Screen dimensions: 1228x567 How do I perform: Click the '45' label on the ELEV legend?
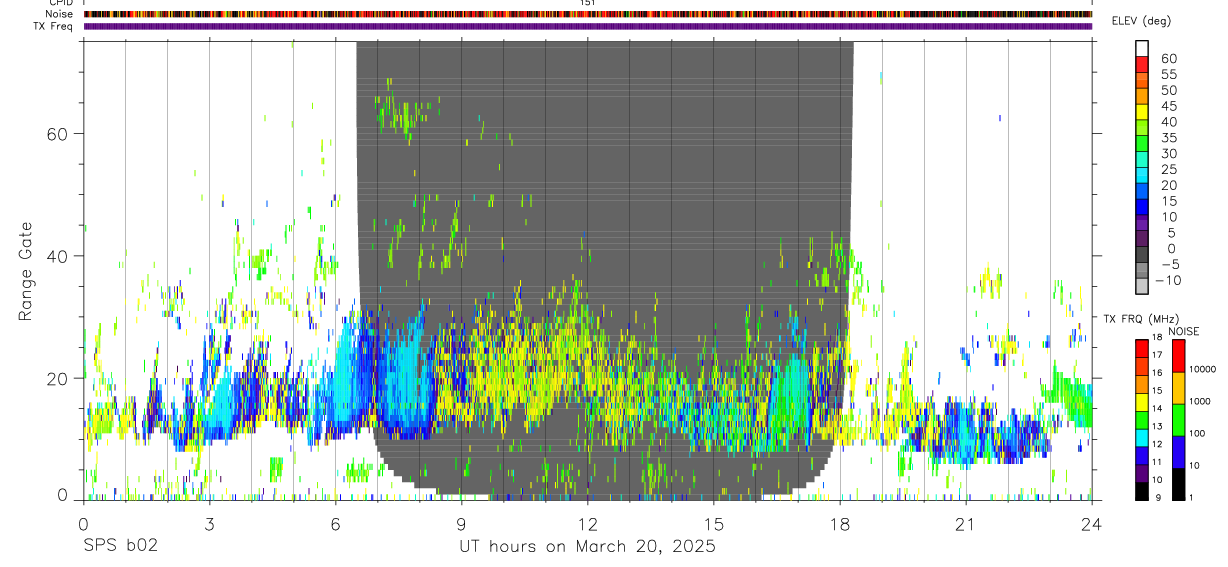pyautogui.click(x=1169, y=106)
